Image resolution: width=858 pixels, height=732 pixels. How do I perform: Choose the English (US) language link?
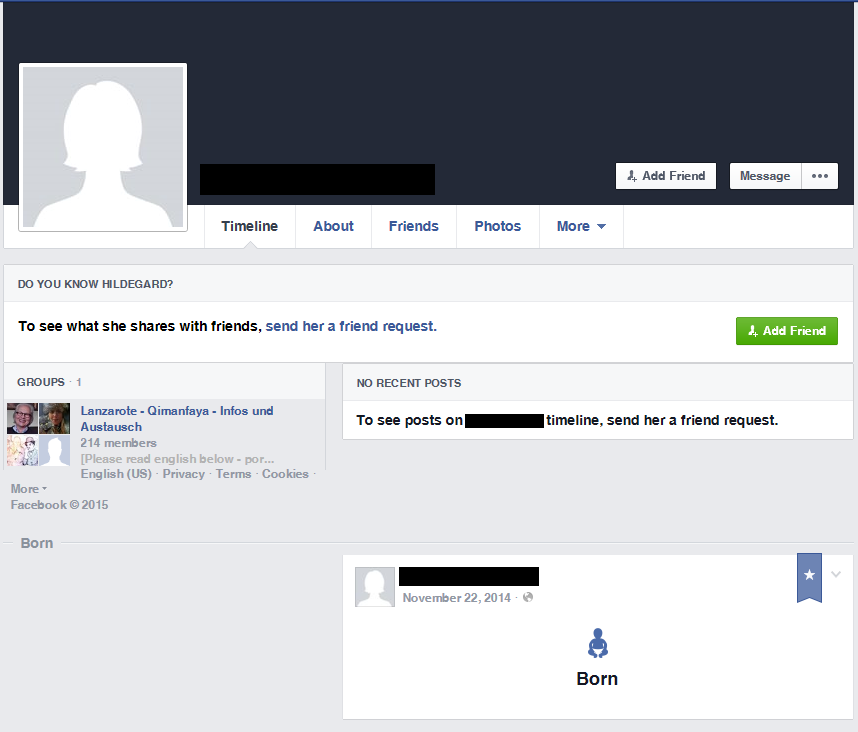(116, 474)
